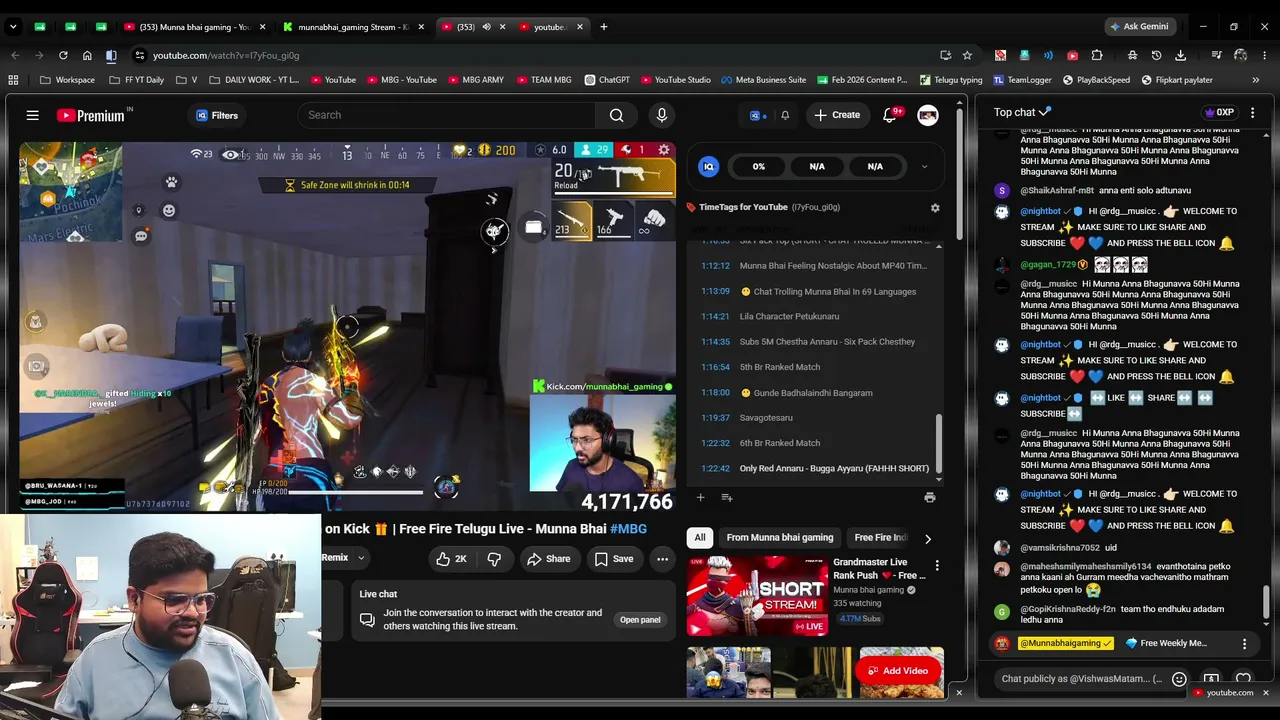1280x720 pixels.
Task: Print the TimeTags list
Action: click(x=929, y=497)
